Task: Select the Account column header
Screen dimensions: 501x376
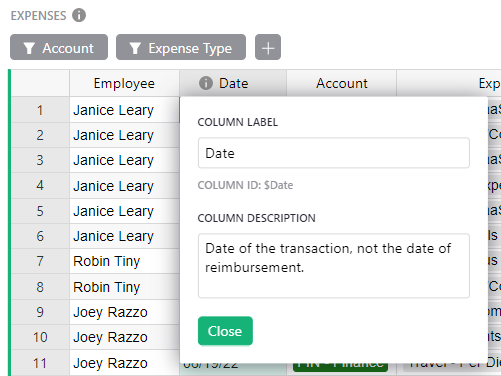Action: tap(342, 83)
